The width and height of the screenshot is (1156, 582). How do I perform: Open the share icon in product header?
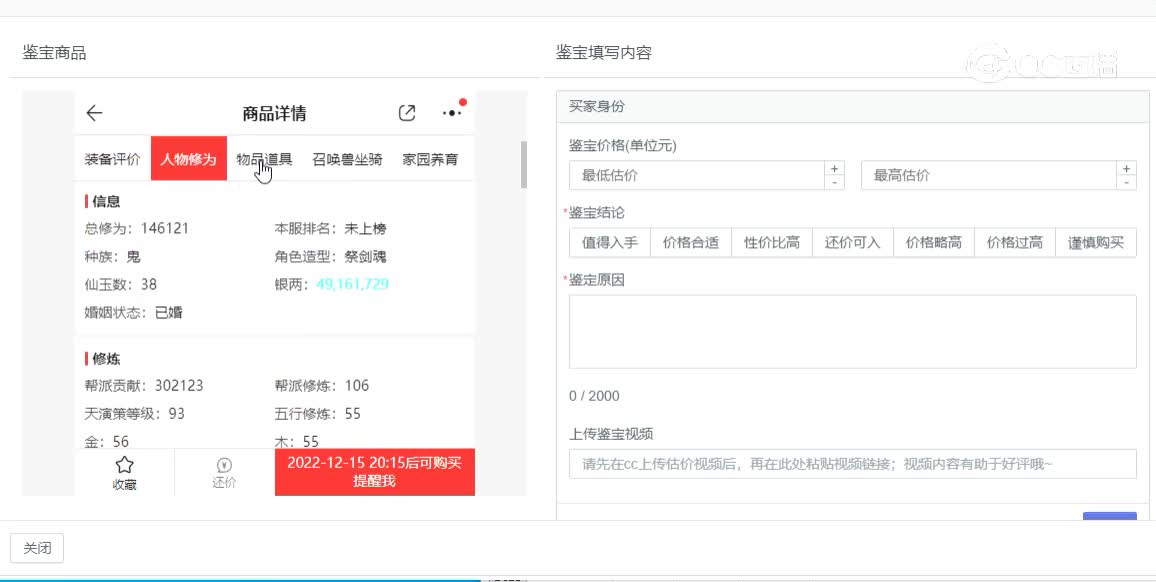coord(407,113)
